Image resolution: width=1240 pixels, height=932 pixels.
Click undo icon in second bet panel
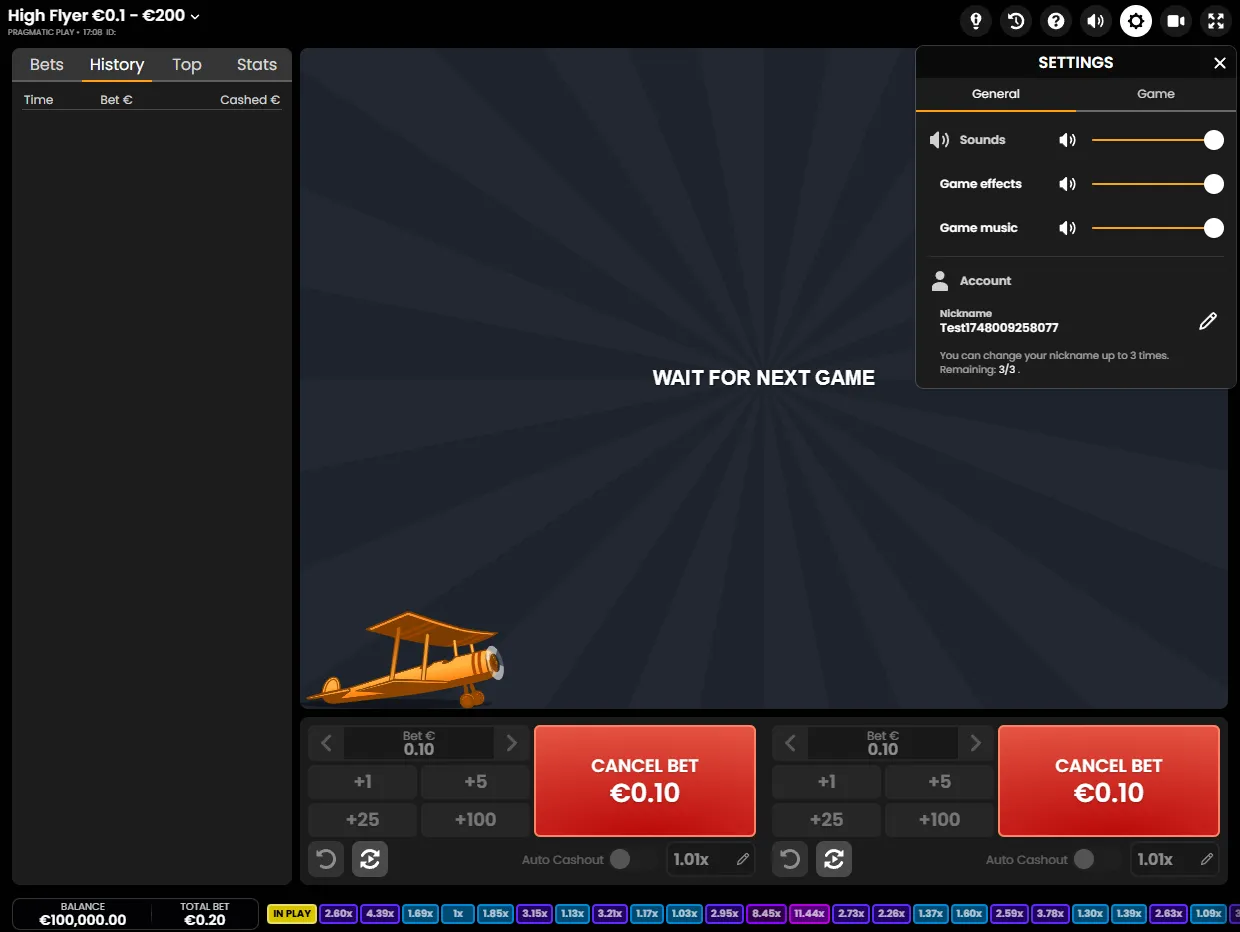pyautogui.click(x=790, y=859)
